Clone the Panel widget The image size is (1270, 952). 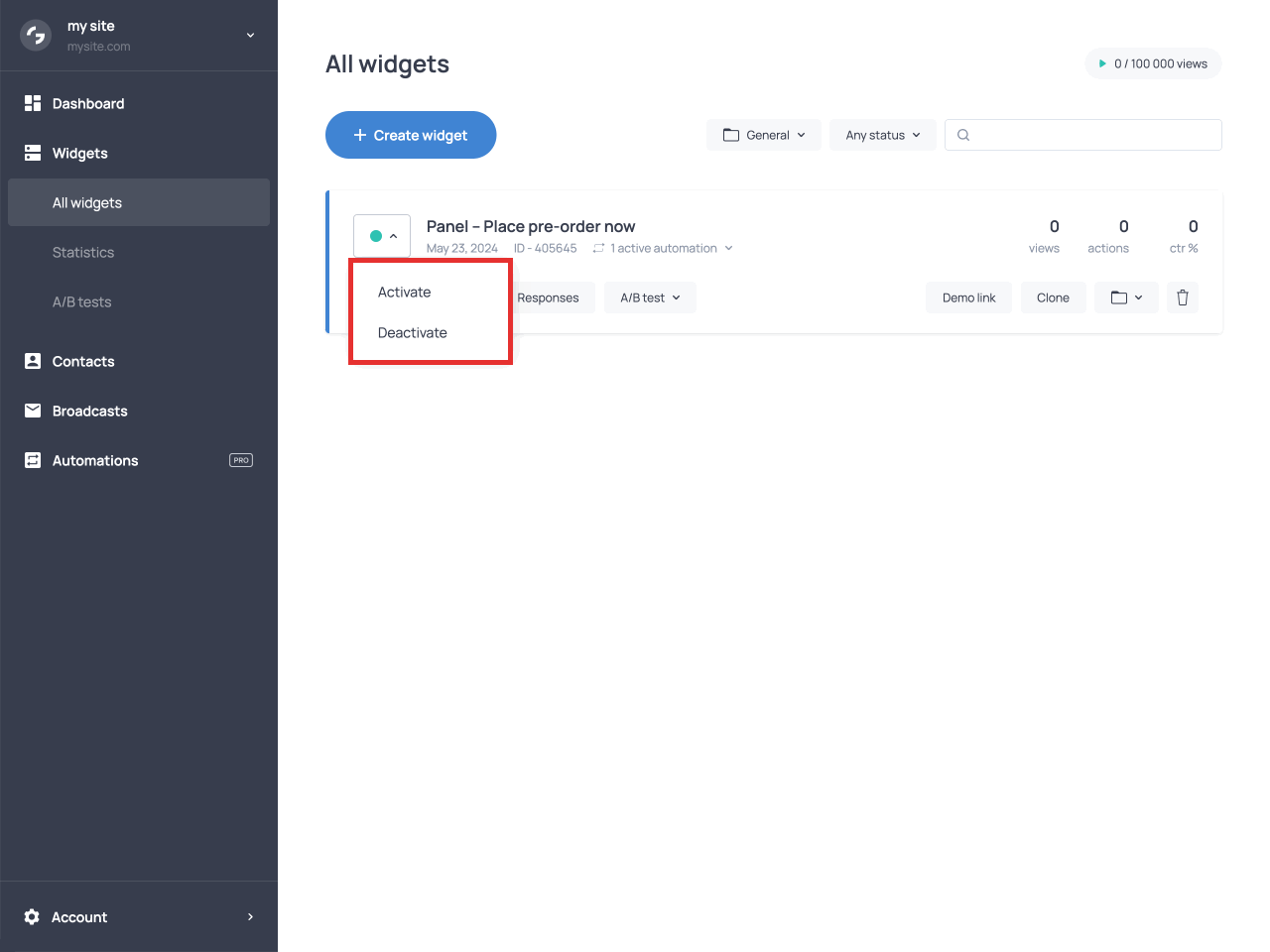pyautogui.click(x=1053, y=297)
